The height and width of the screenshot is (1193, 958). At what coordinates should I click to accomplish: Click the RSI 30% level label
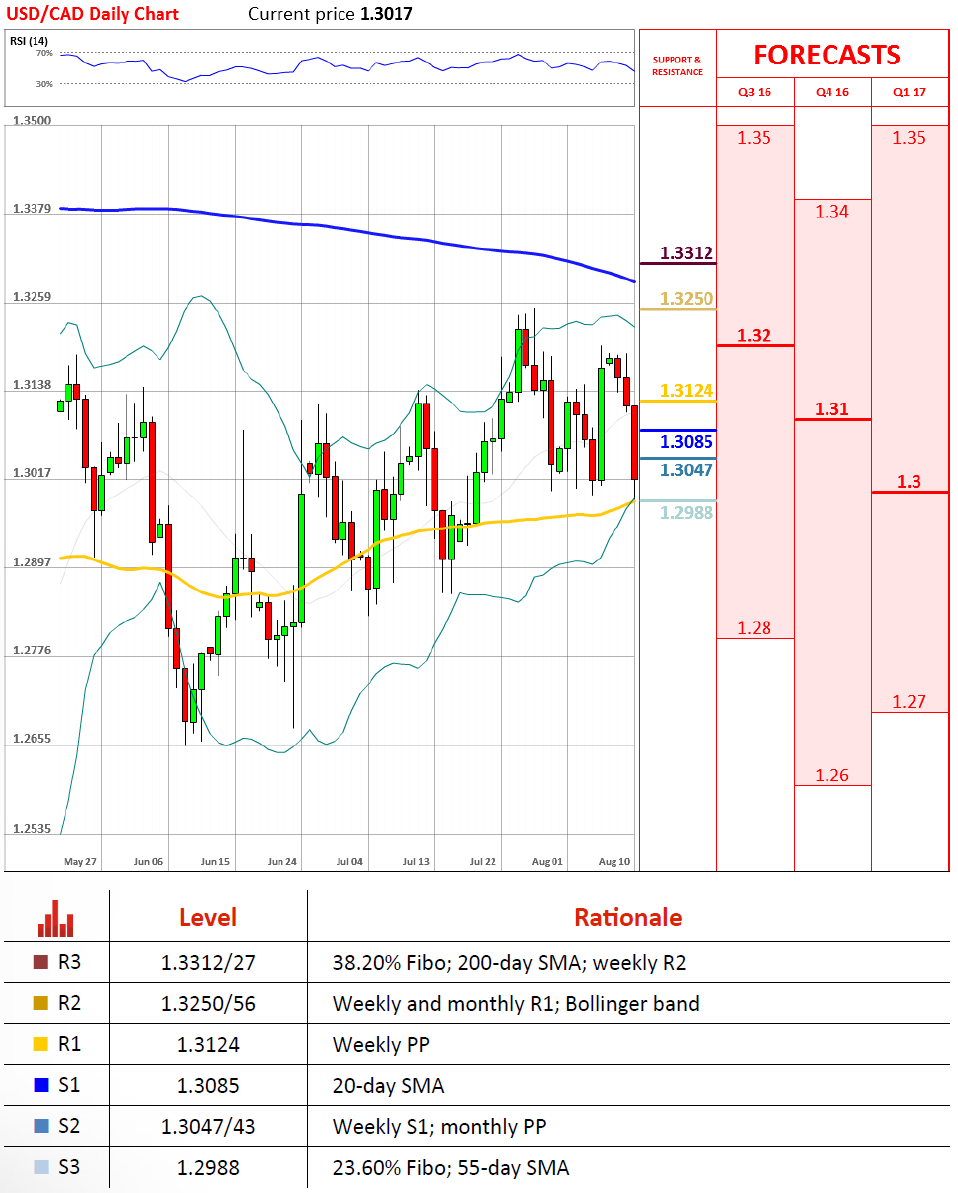coord(44,84)
